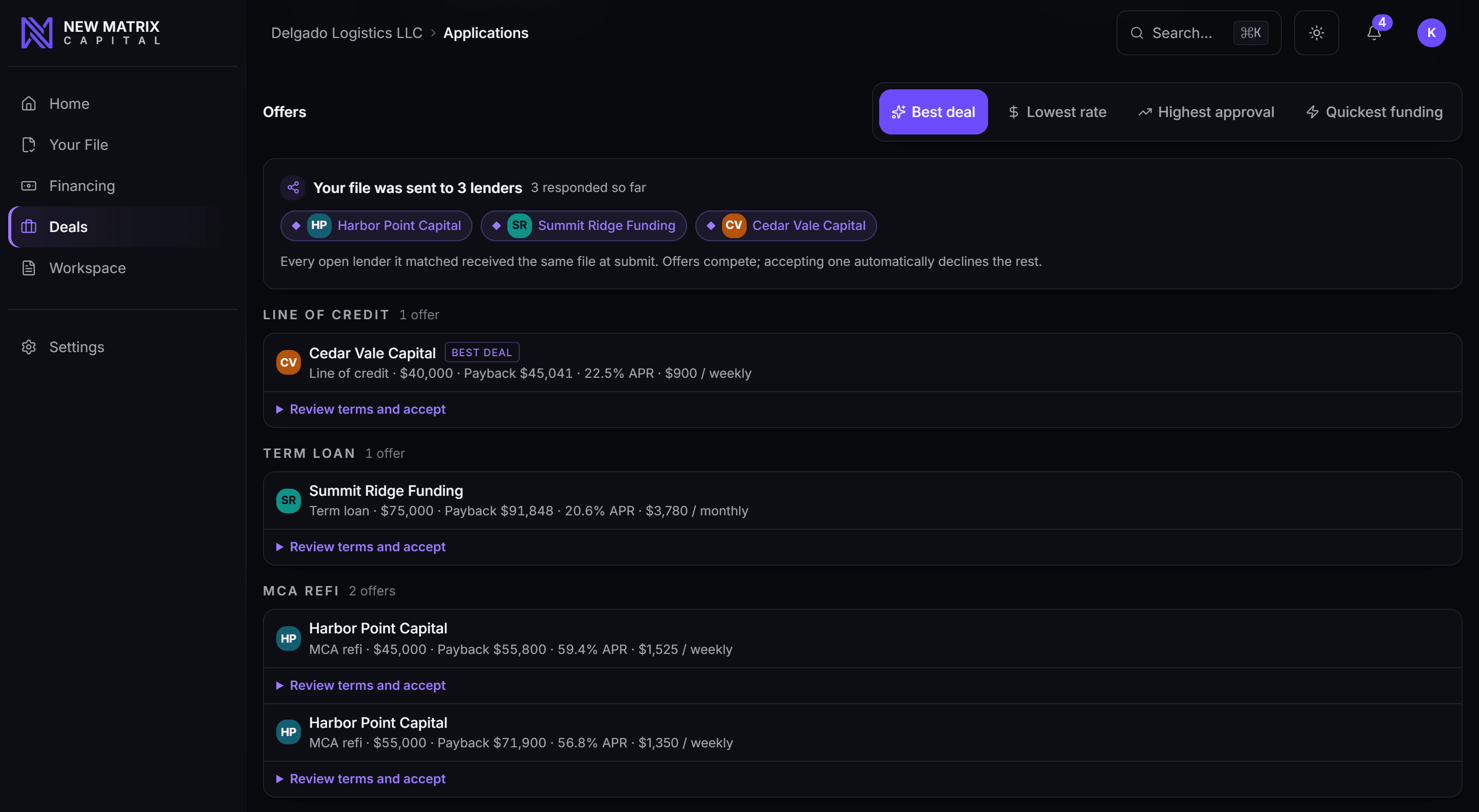
Task: Click the search magnifier icon
Action: tap(1137, 33)
